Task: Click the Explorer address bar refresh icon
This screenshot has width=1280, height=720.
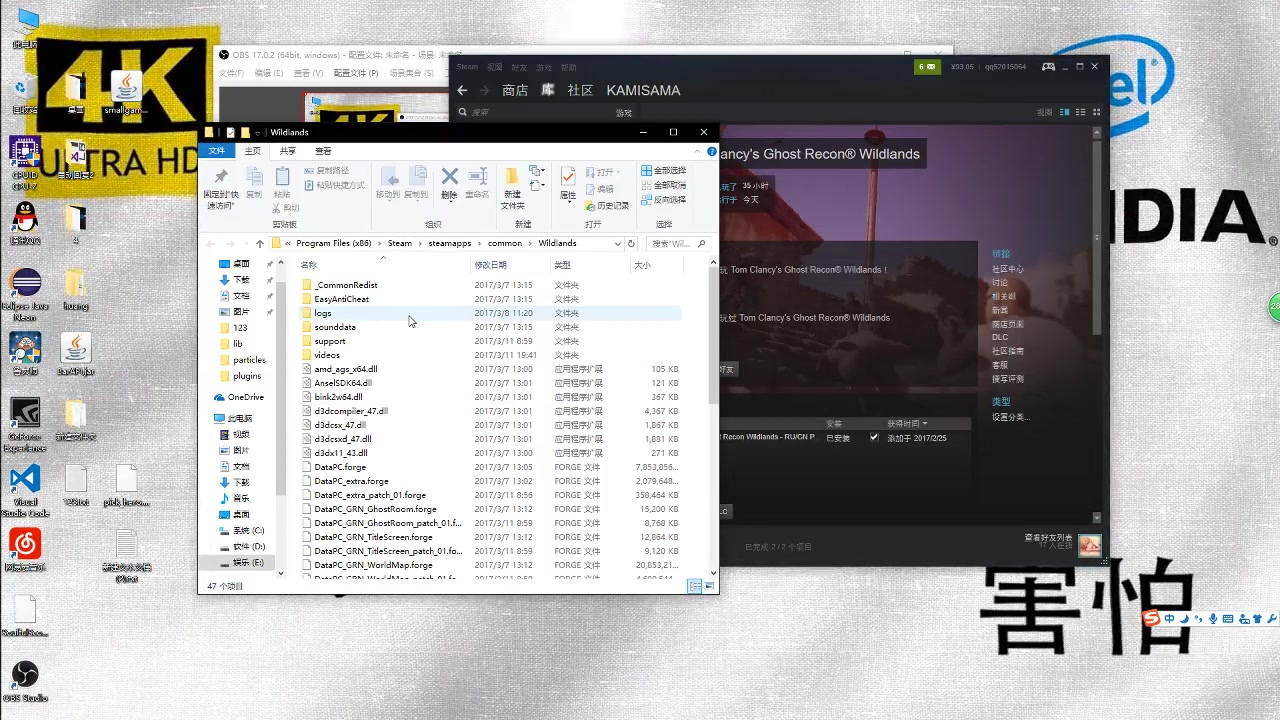Action: coord(631,243)
